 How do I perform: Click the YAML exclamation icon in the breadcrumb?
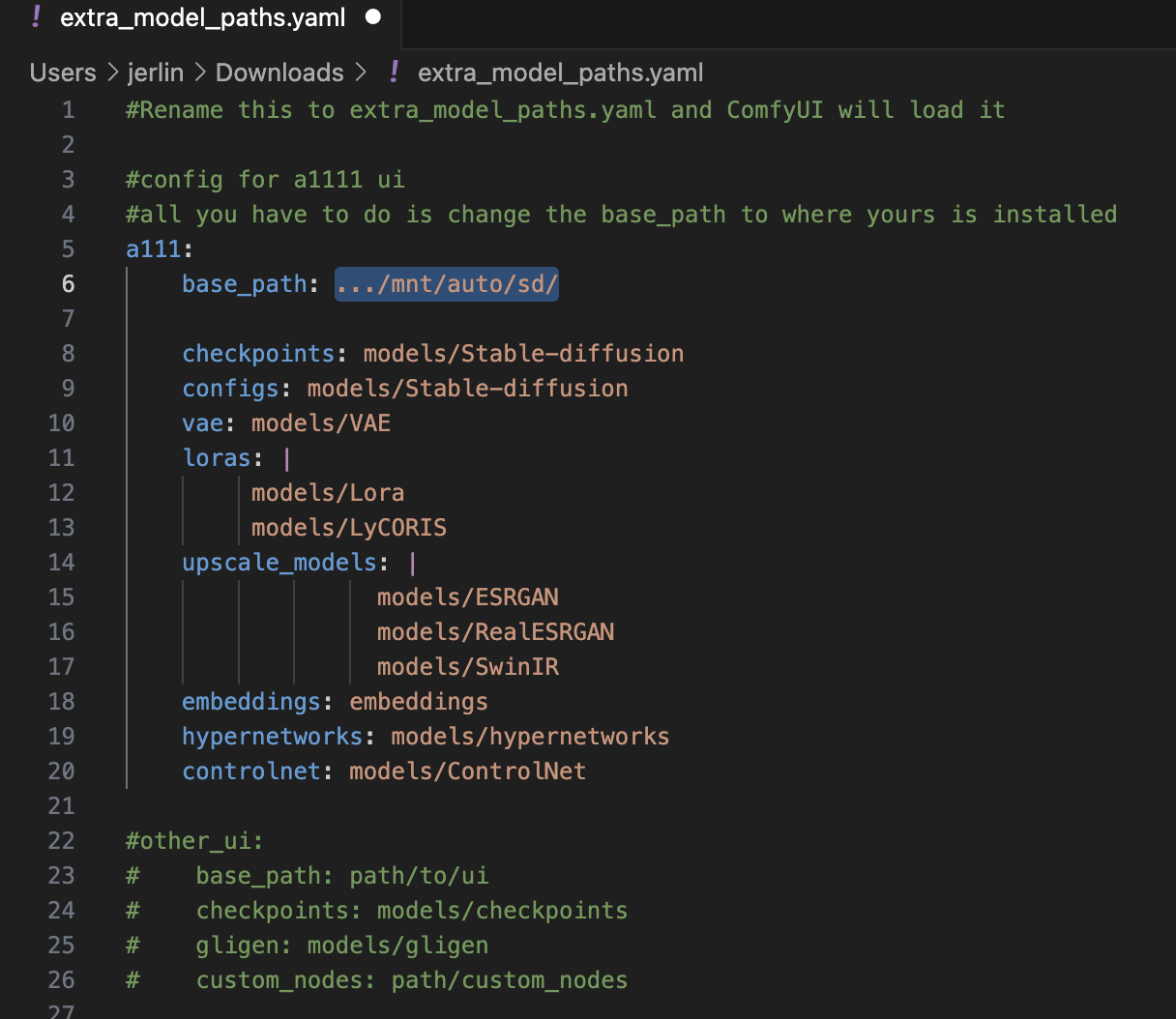pos(394,72)
